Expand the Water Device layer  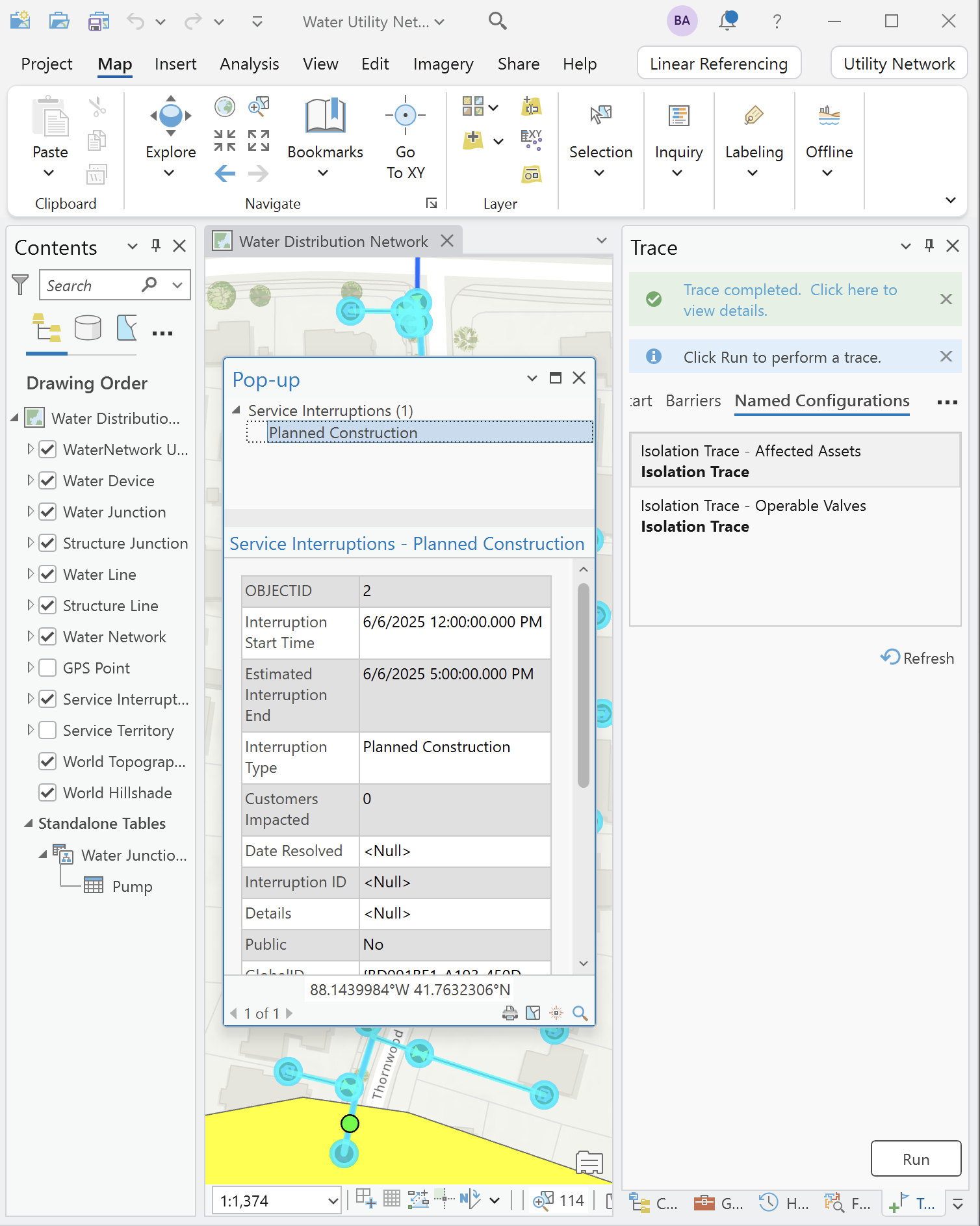point(30,480)
